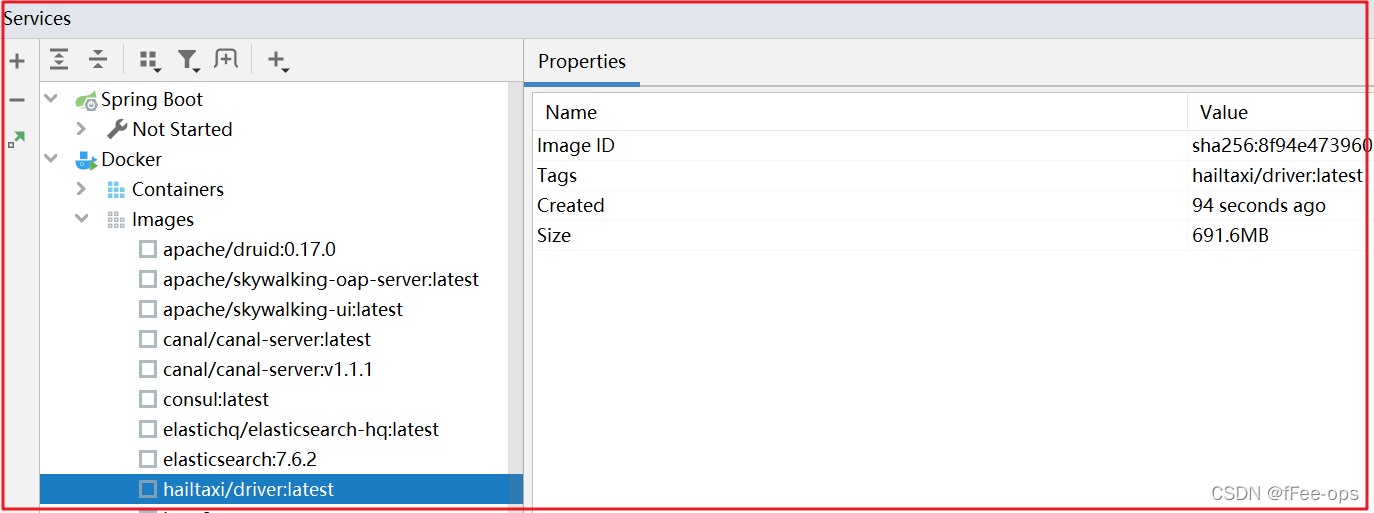Image resolution: width=1374 pixels, height=513 pixels.
Task: Click the Created property name
Action: 571,205
